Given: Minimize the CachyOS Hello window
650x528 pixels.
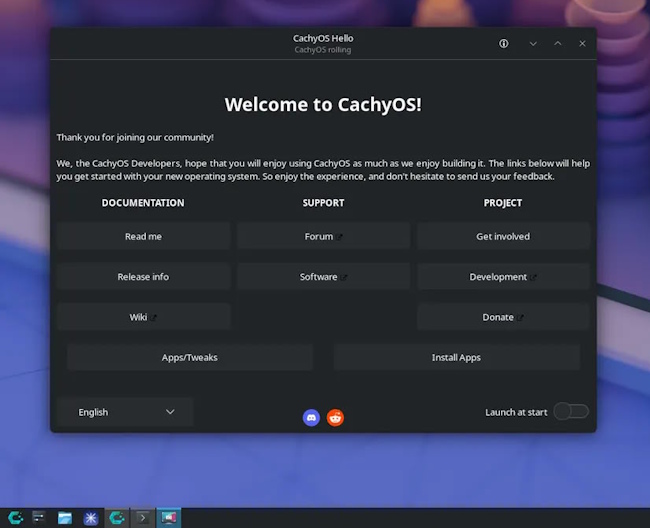Looking at the screenshot, I should (533, 44).
